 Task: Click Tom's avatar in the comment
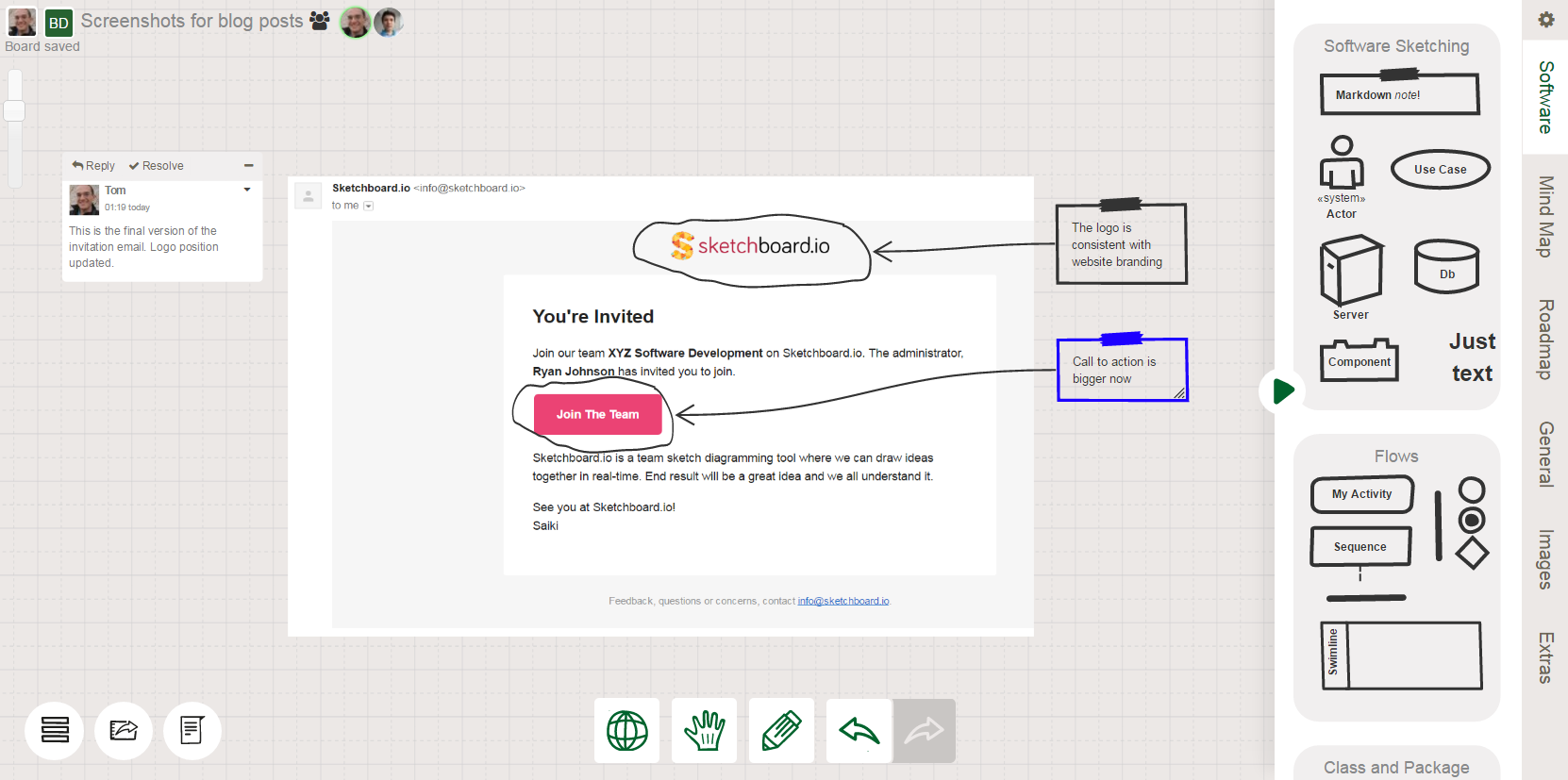(x=84, y=199)
